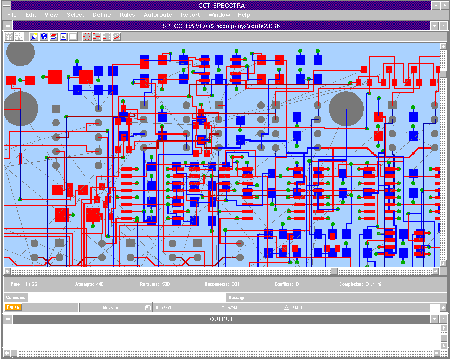
Task: Click the blue-framed window toolbar icon
Action: click(x=63, y=37)
